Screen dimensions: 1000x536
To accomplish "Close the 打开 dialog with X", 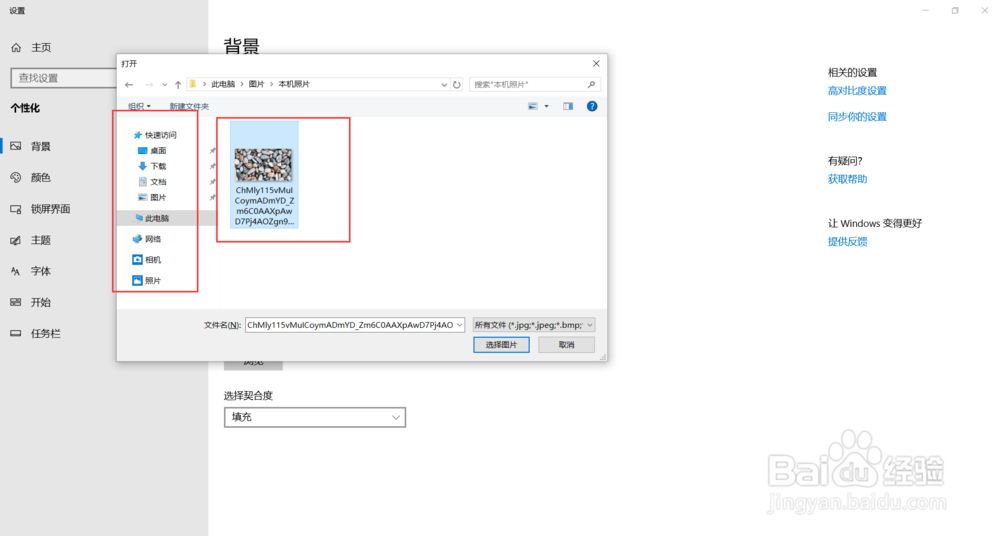I will click(596, 63).
